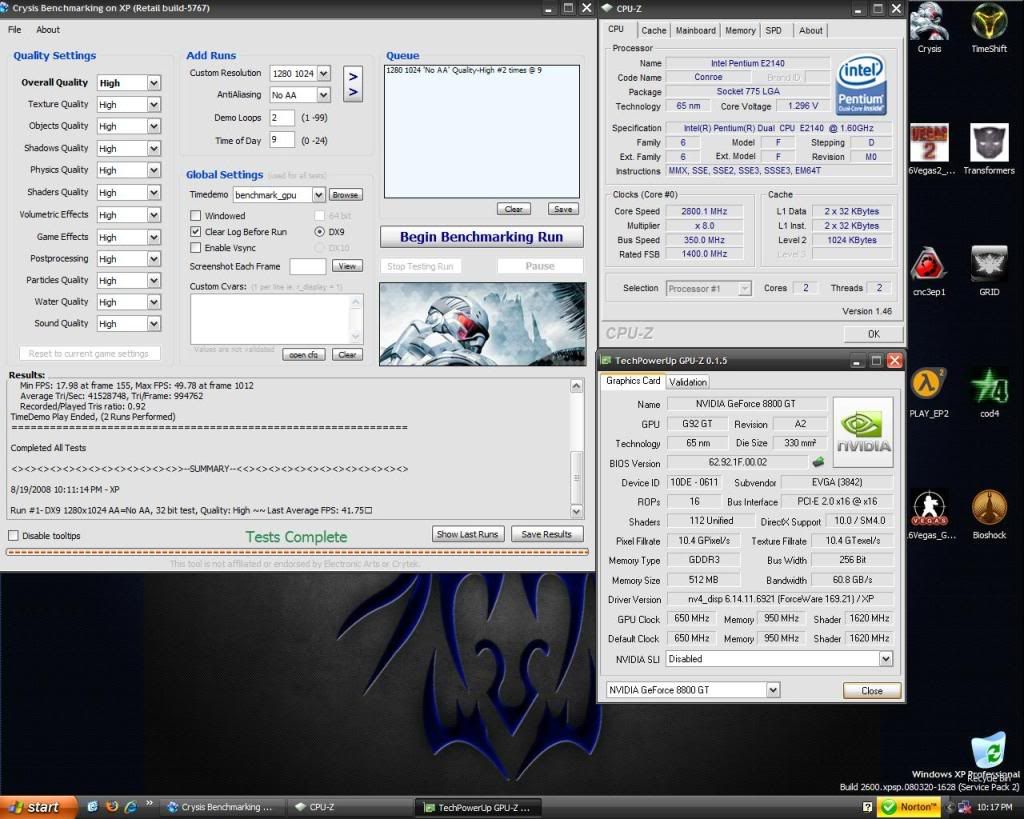Switch to the Mainboard tab in CPU-Z
This screenshot has height=819, width=1024.
(x=696, y=31)
